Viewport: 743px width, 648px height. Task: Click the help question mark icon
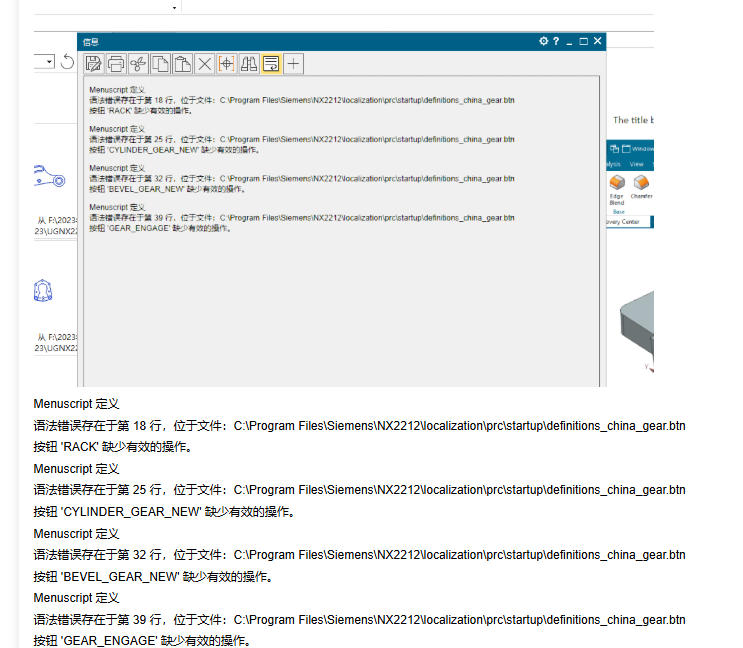[x=556, y=41]
